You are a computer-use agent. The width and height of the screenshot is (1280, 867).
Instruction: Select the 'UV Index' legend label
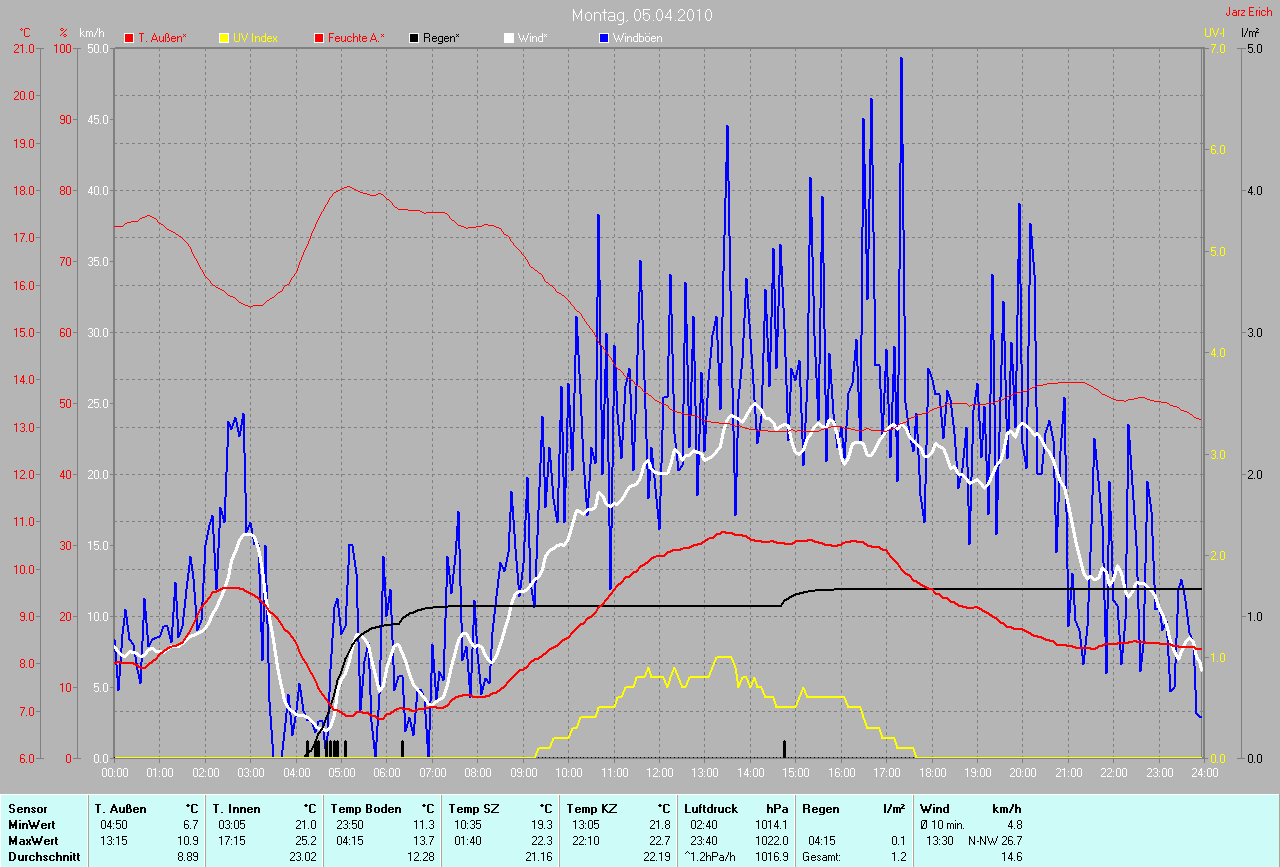tap(256, 38)
